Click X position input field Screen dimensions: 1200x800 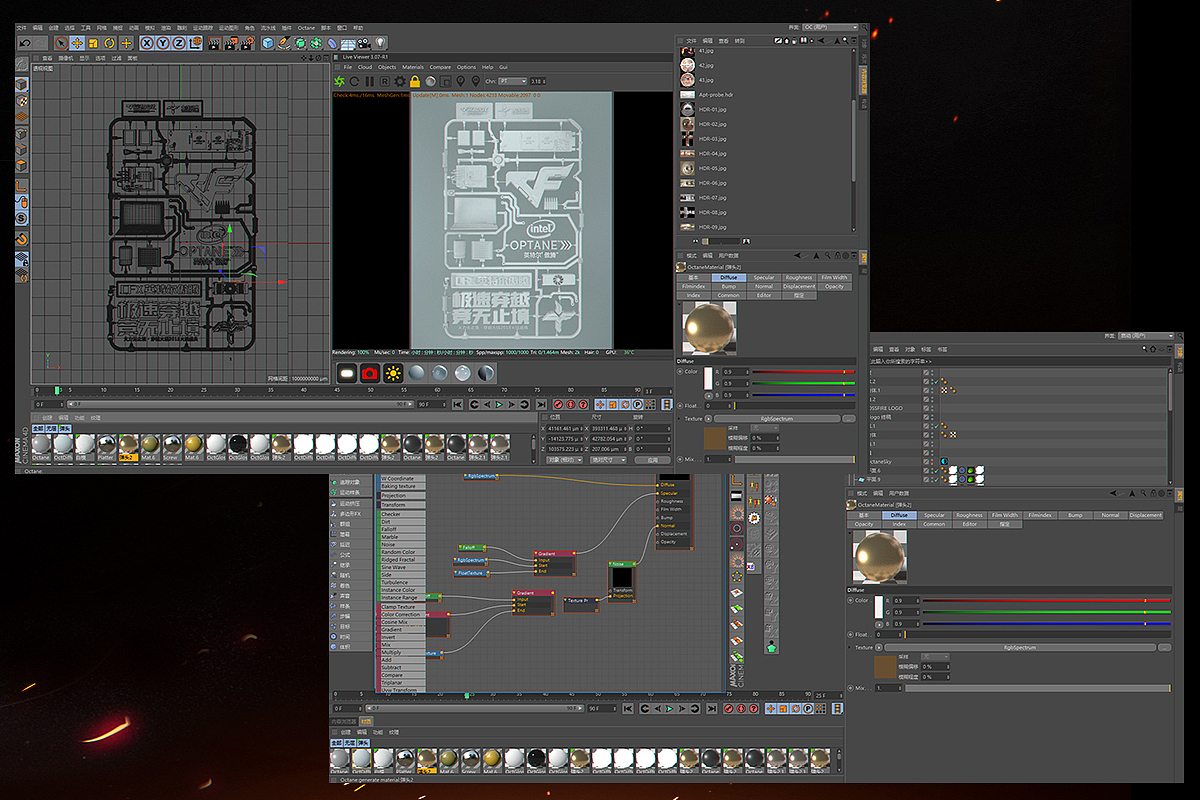coord(565,429)
